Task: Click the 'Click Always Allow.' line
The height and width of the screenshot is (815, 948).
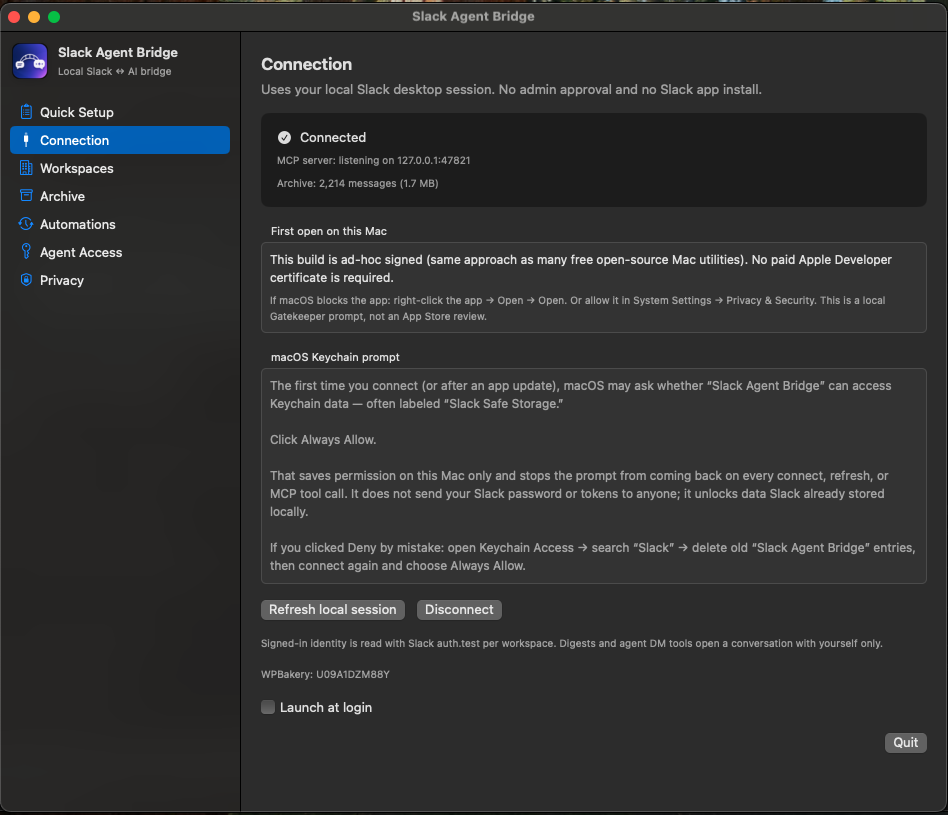Action: [323, 440]
